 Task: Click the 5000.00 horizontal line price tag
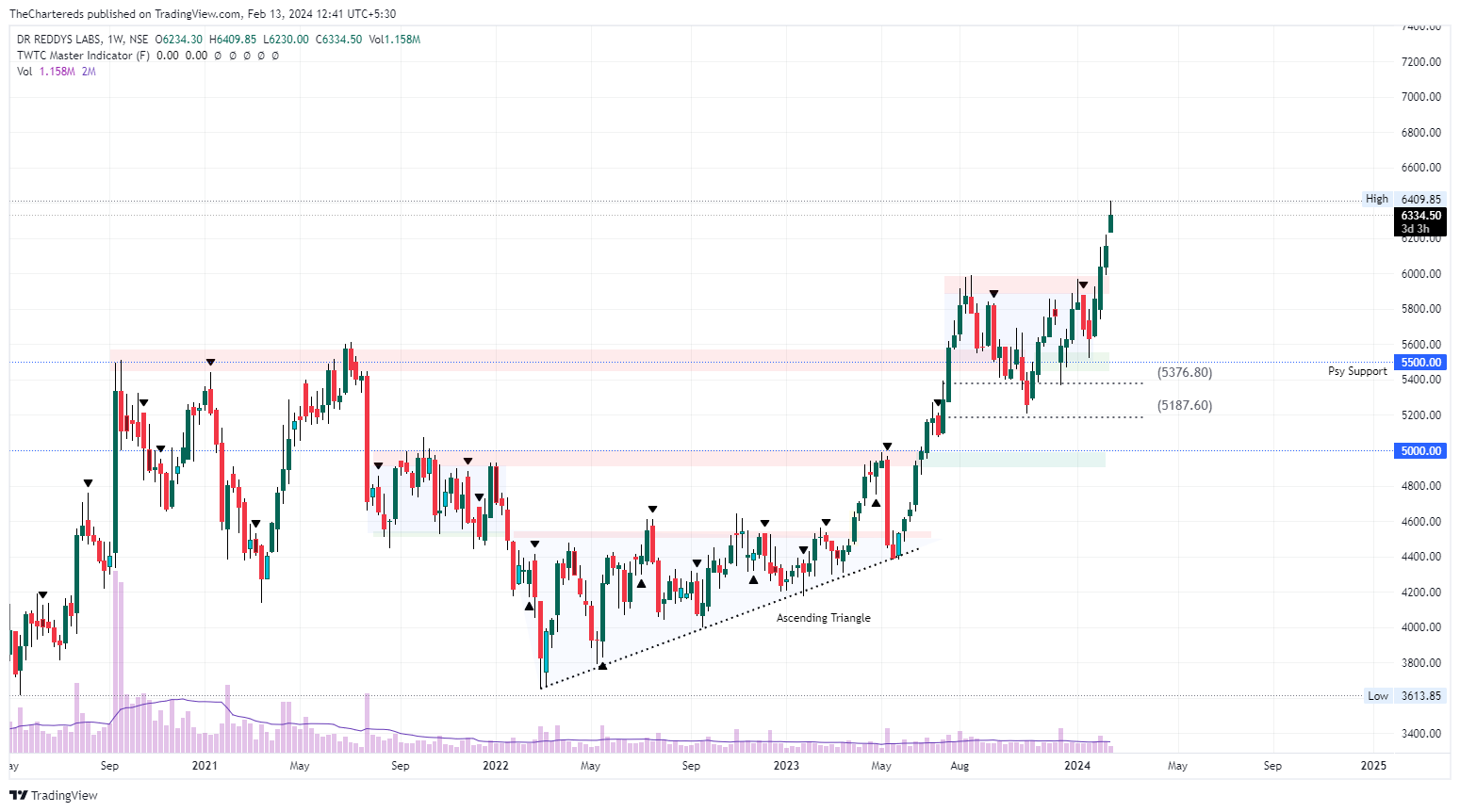point(1420,451)
